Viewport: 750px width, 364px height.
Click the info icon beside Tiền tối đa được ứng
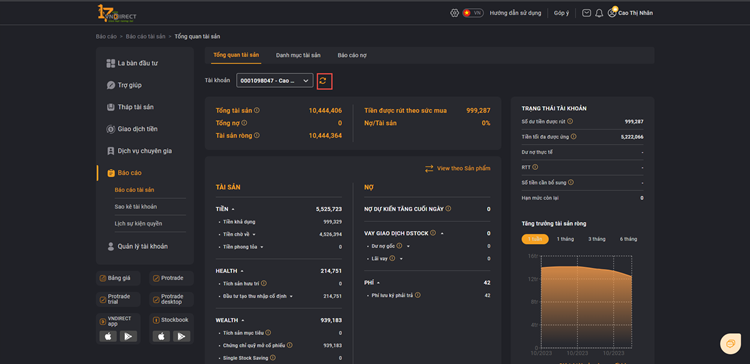574,137
